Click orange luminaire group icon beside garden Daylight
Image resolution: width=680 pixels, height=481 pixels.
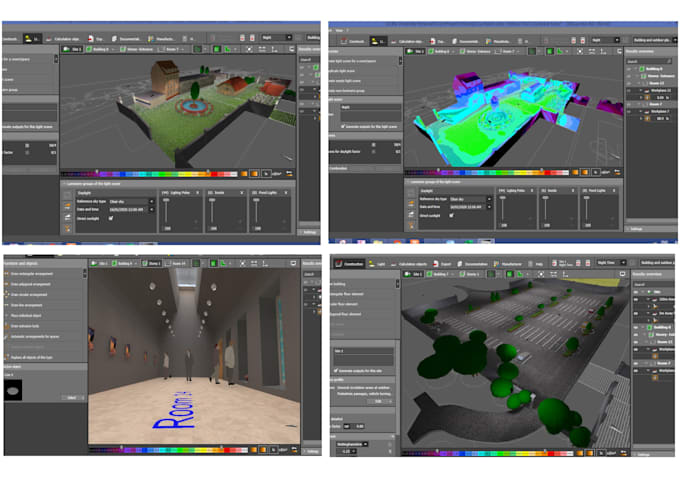coord(68,206)
